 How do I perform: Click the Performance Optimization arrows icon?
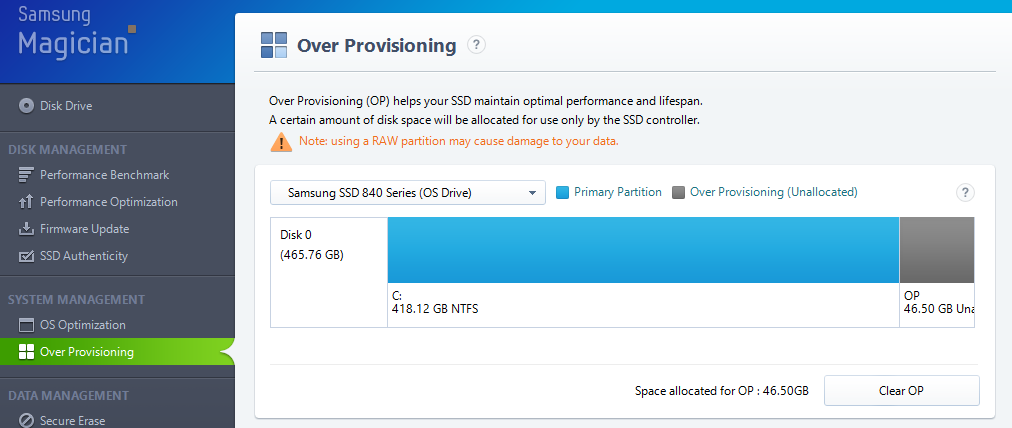[27, 202]
